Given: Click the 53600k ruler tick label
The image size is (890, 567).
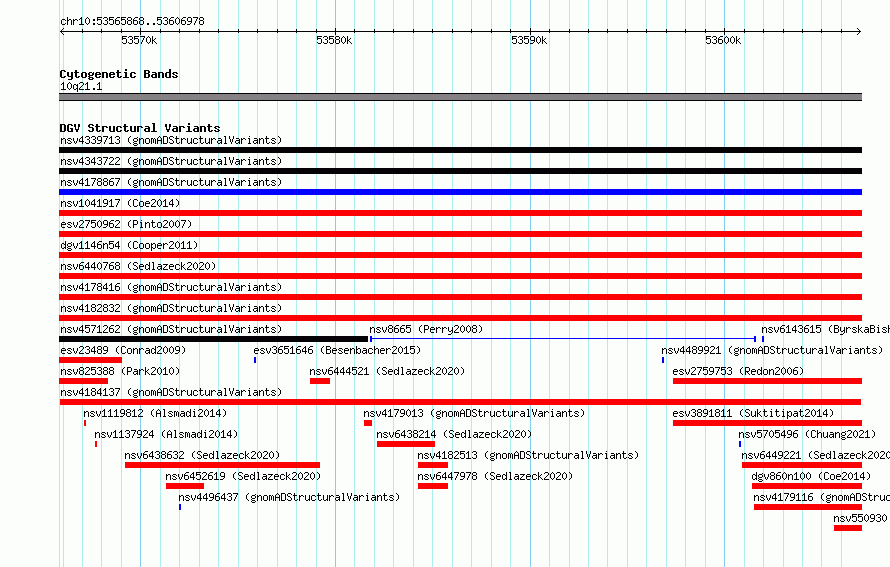Looking at the screenshot, I should (x=723, y=40).
